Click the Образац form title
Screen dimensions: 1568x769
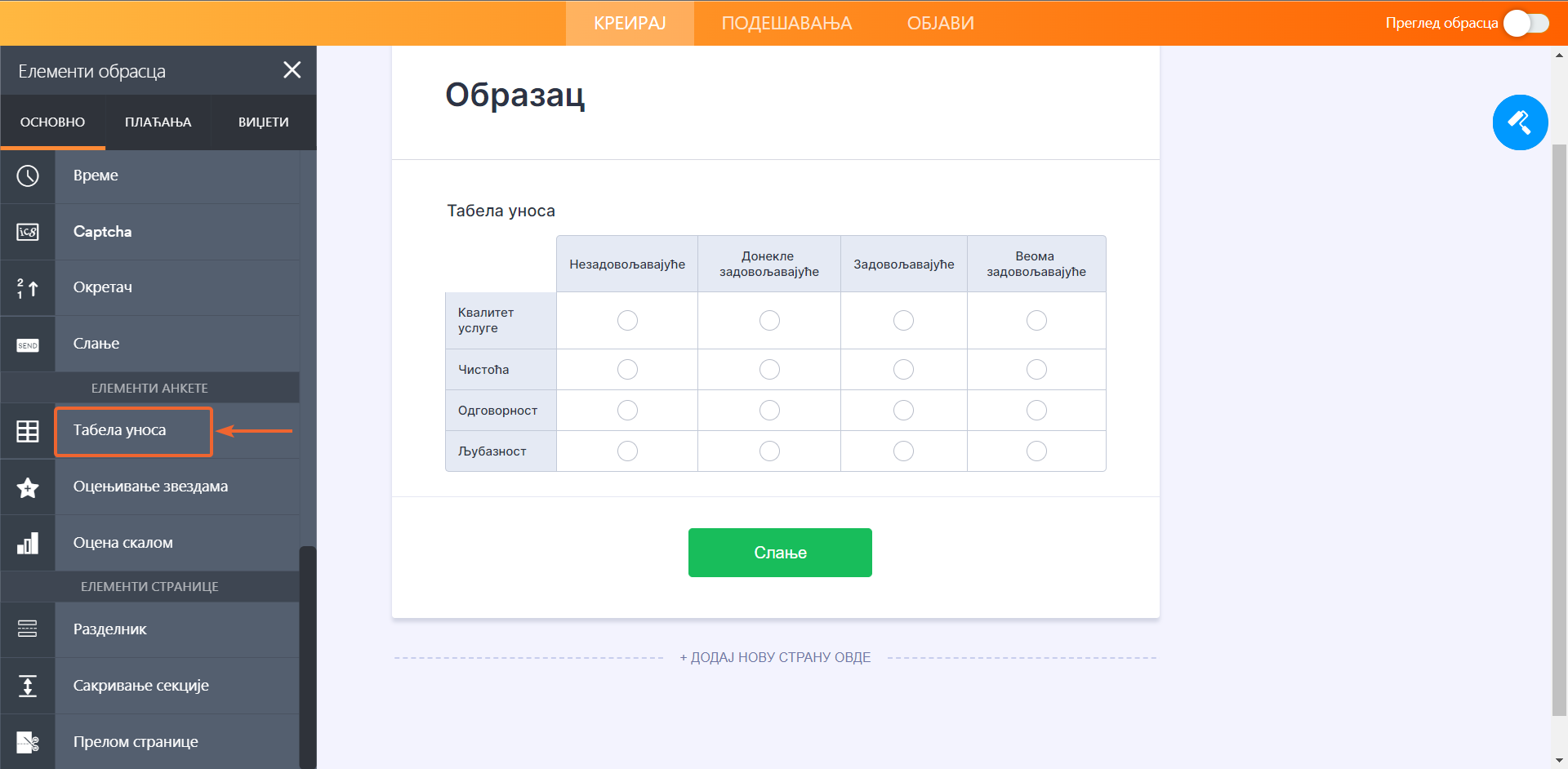pos(514,95)
